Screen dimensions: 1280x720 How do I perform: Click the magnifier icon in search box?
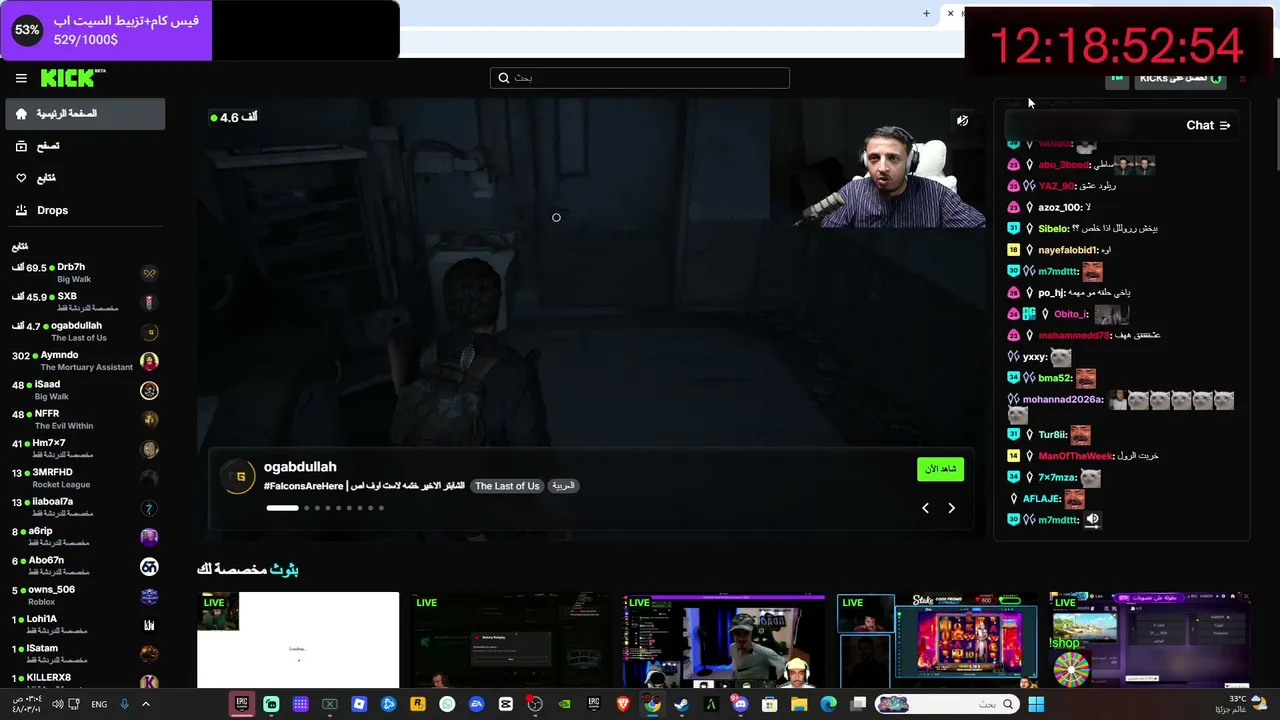tap(504, 78)
